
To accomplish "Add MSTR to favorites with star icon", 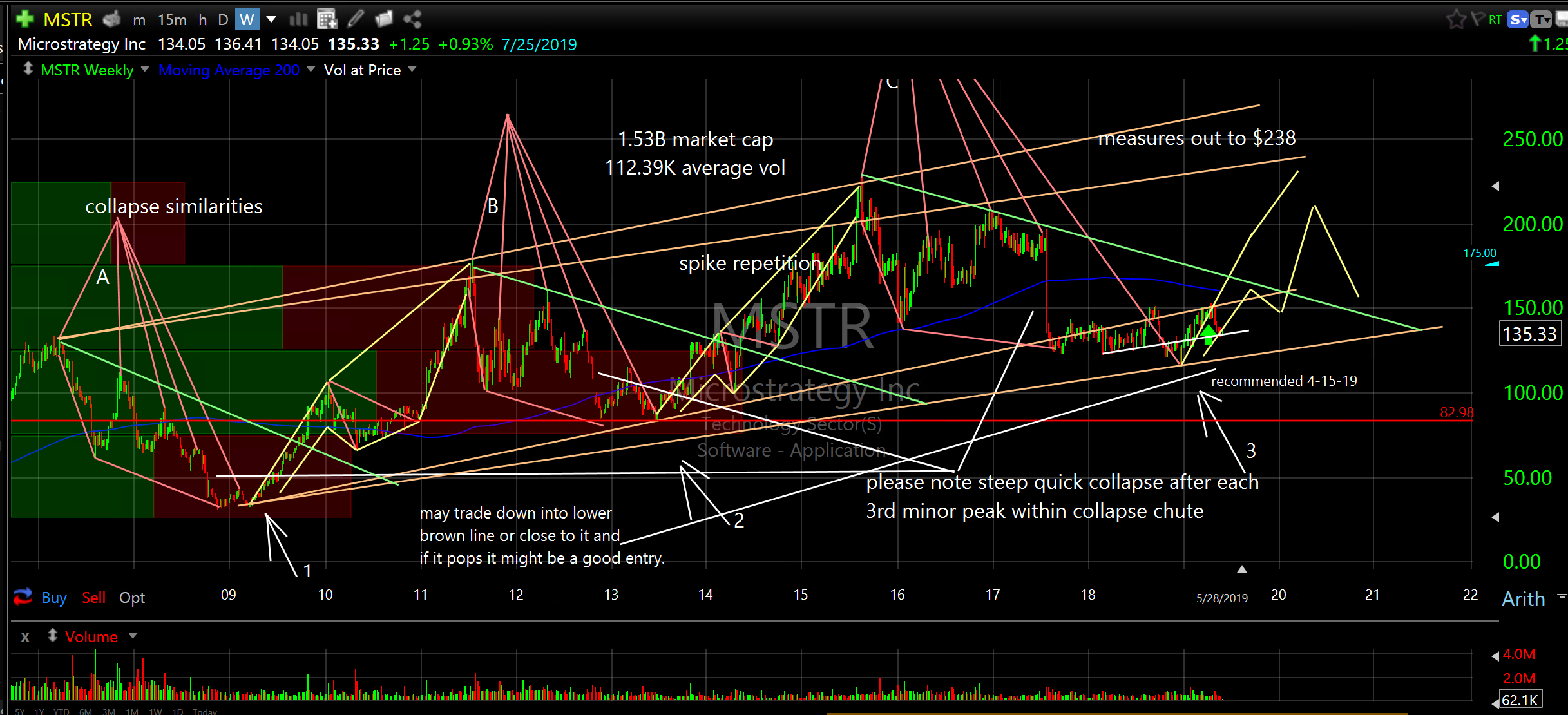I will click(x=1455, y=19).
